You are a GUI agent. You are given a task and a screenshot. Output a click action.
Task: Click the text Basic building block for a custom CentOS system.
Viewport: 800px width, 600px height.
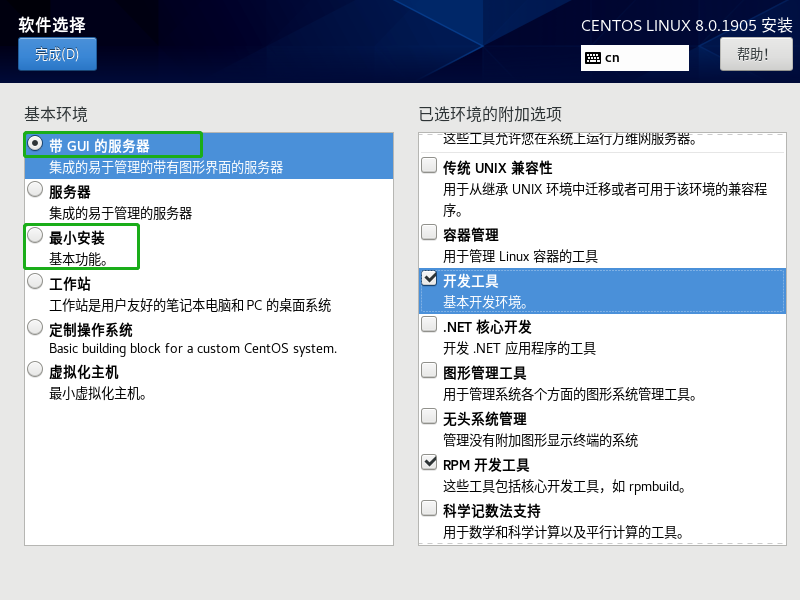click(x=193, y=348)
